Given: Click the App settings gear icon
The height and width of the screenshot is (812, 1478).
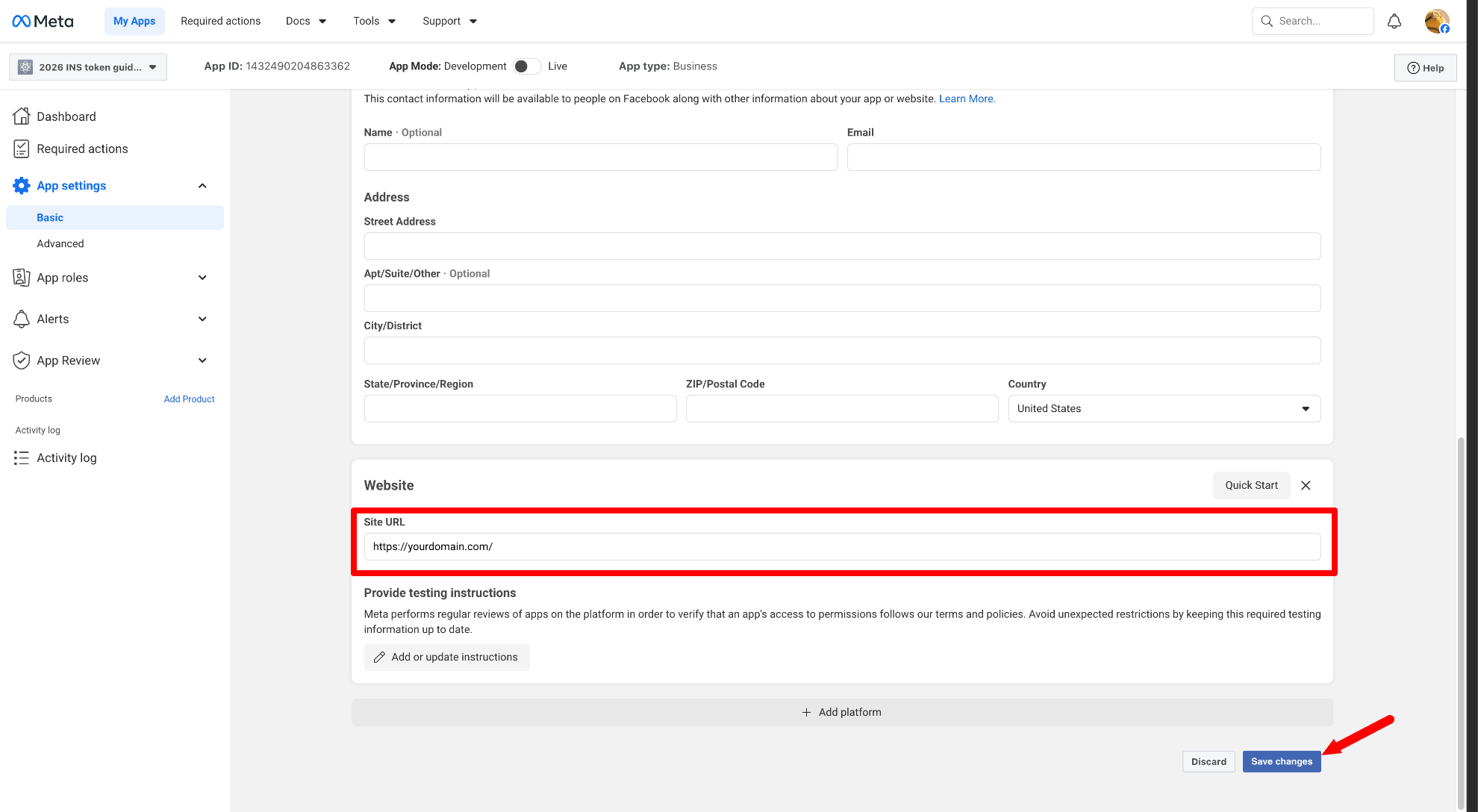Looking at the screenshot, I should [x=22, y=185].
